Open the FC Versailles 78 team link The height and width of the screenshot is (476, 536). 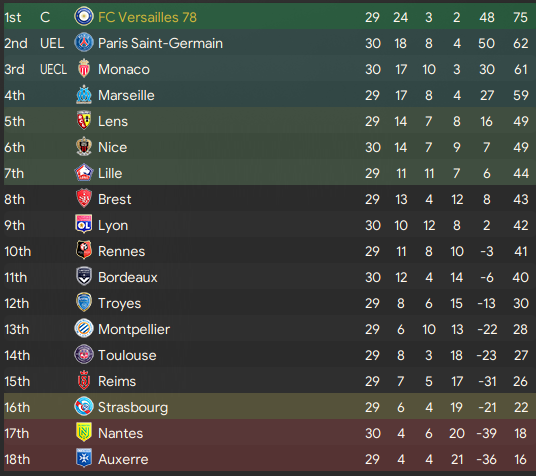(147, 17)
